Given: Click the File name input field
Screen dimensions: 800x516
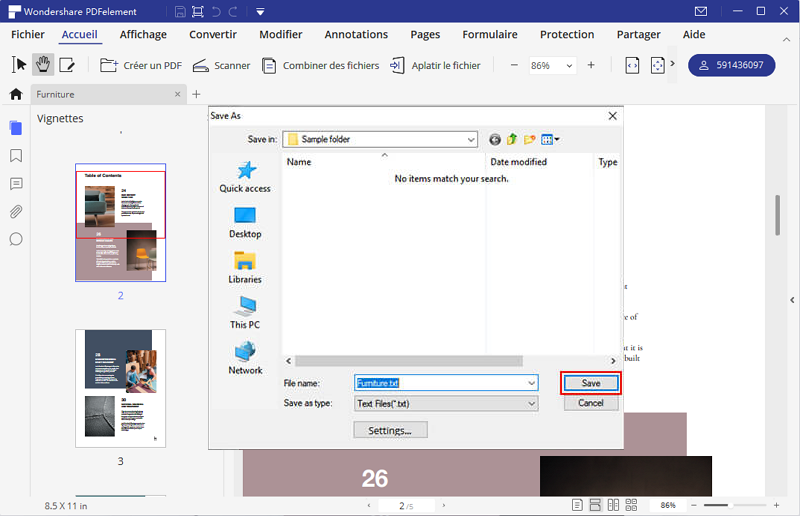Looking at the screenshot, I should 446,383.
